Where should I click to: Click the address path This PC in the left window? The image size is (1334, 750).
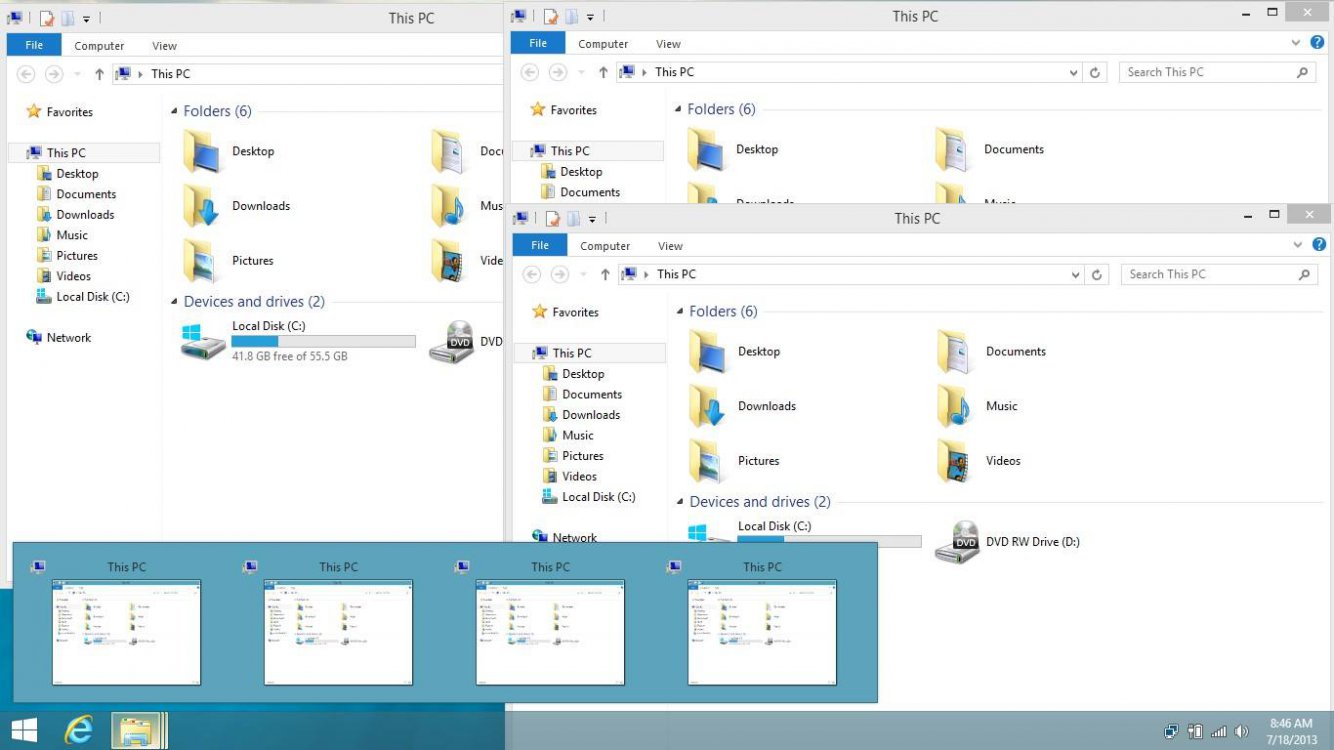point(170,74)
